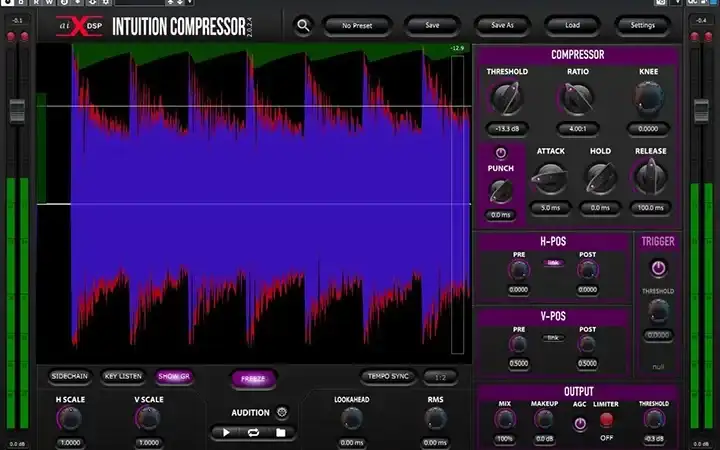The height and width of the screenshot is (450, 720).
Task: Select the Makeup 0.0 dB value field
Action: click(544, 439)
